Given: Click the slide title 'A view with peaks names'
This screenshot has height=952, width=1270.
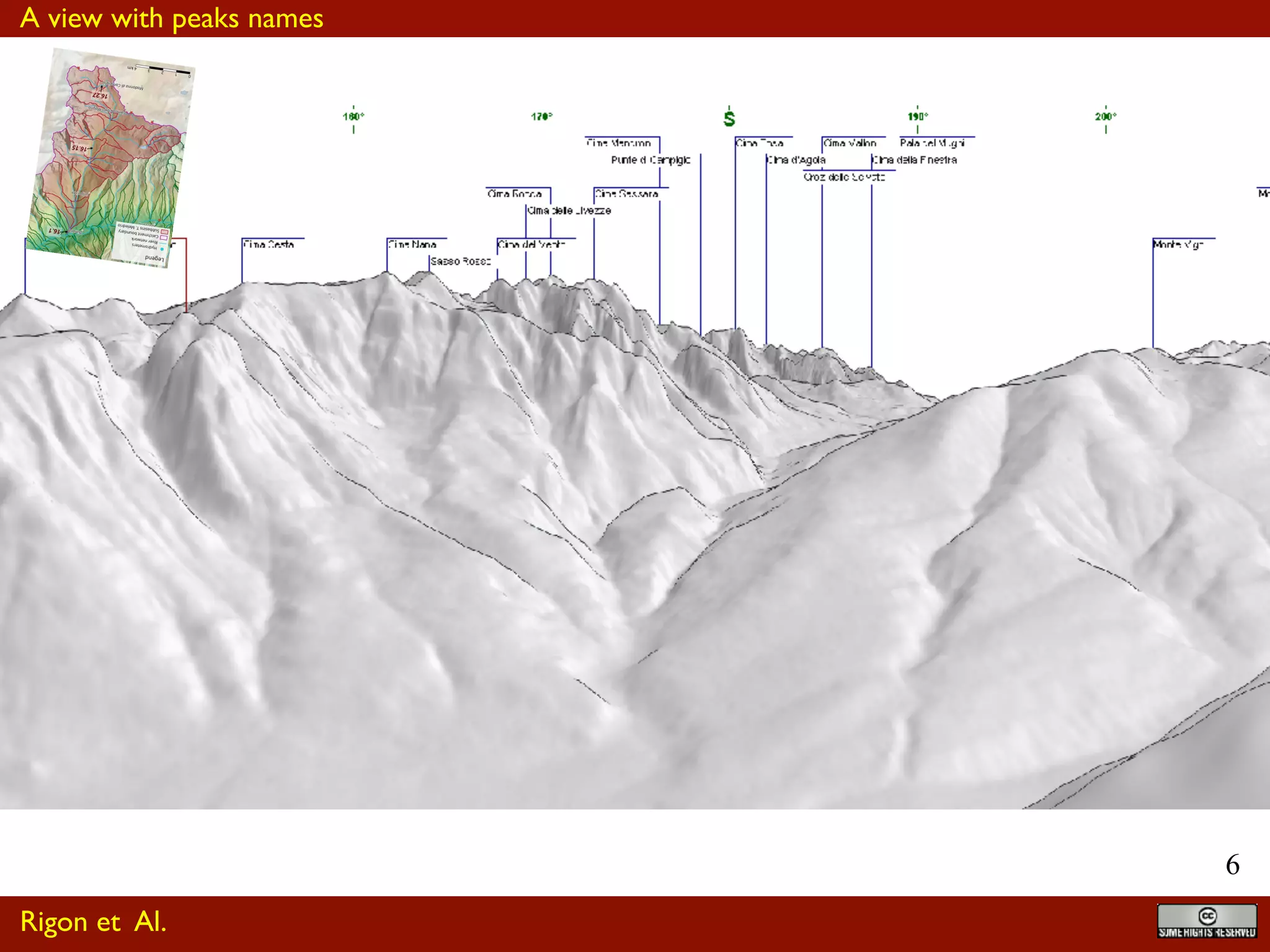Looking at the screenshot, I should [x=172, y=19].
